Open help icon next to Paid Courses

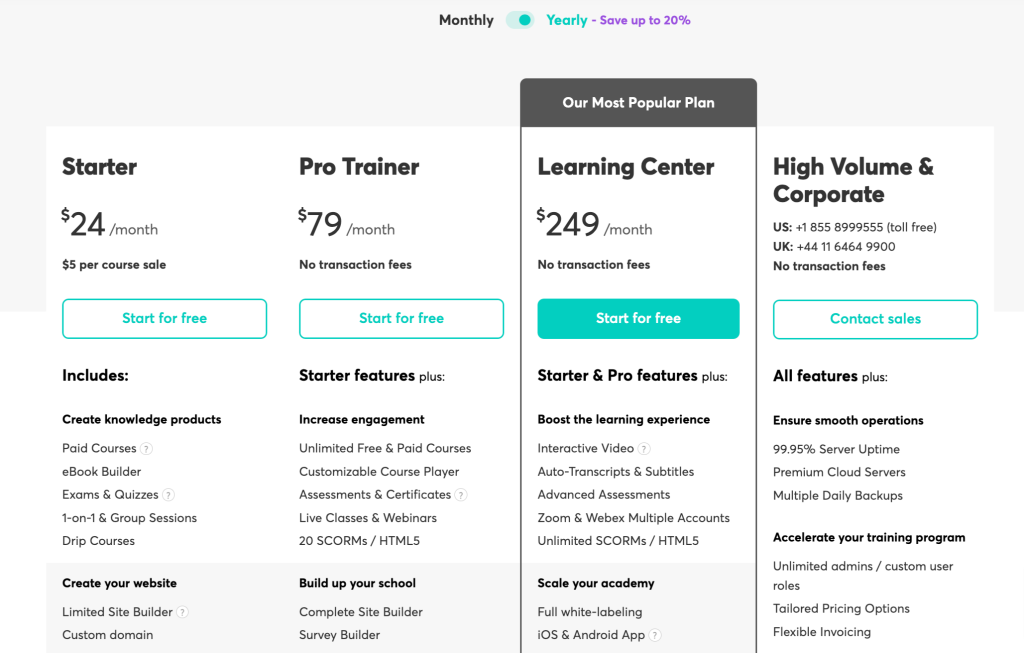coord(146,449)
